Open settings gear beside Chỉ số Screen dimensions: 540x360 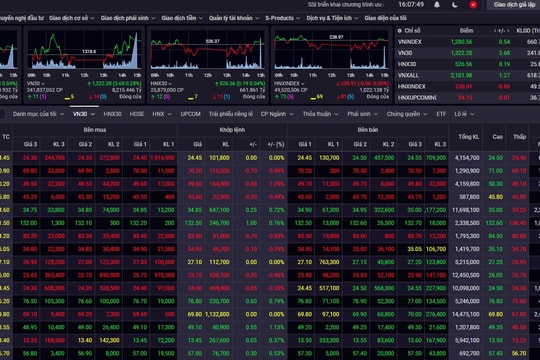[x=399, y=31]
